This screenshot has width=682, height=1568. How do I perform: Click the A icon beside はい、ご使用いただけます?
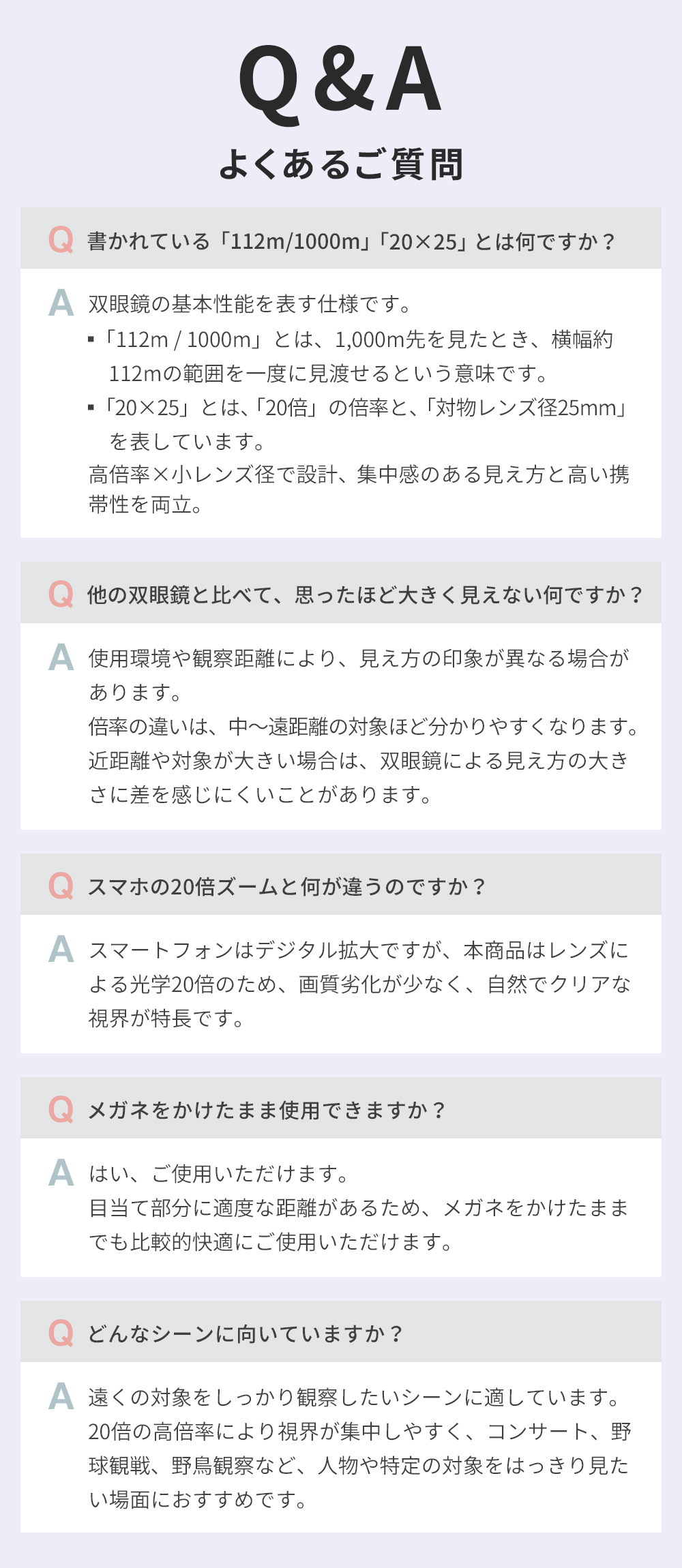(61, 1173)
